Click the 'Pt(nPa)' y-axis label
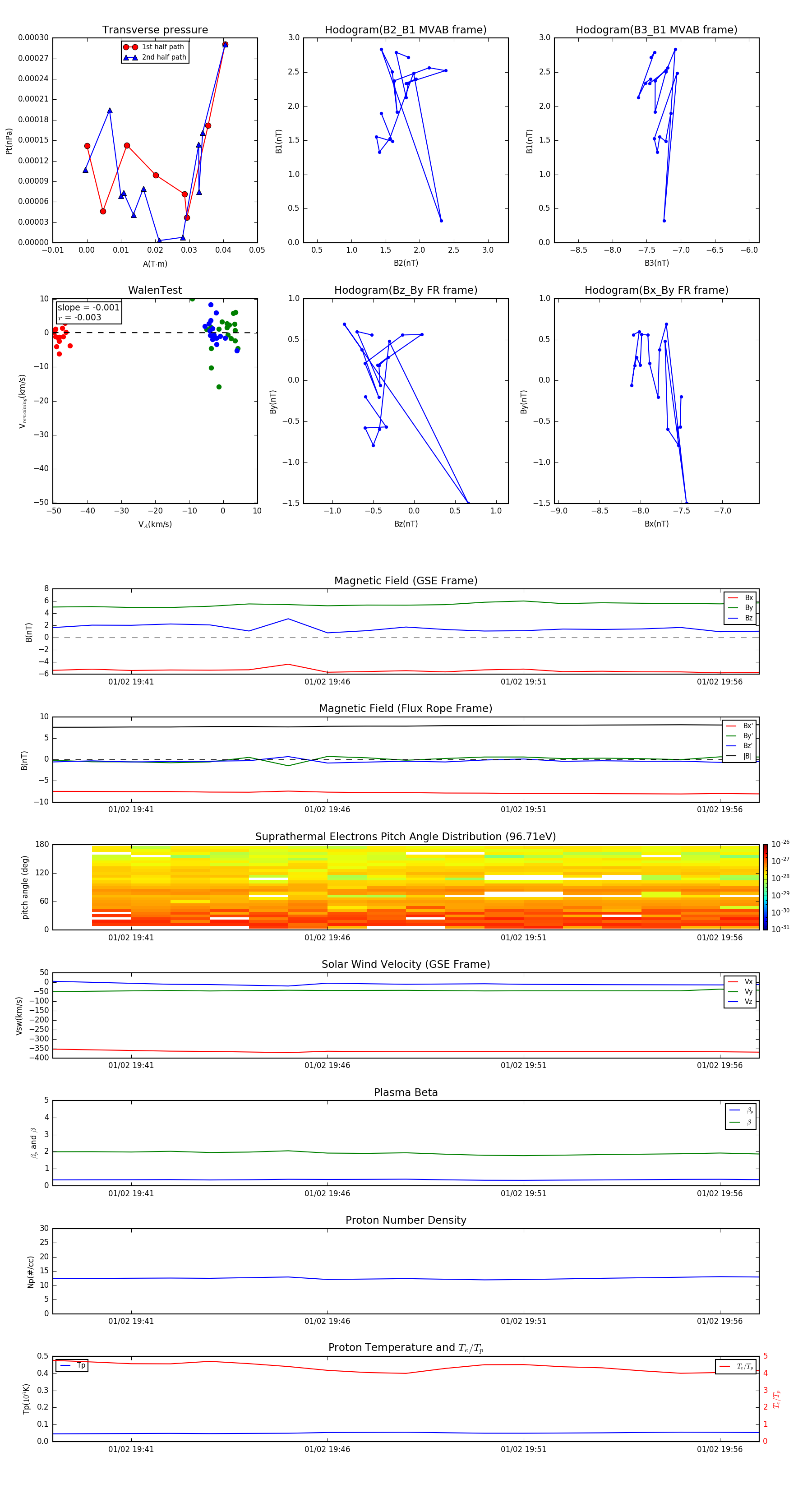 click(9, 140)
